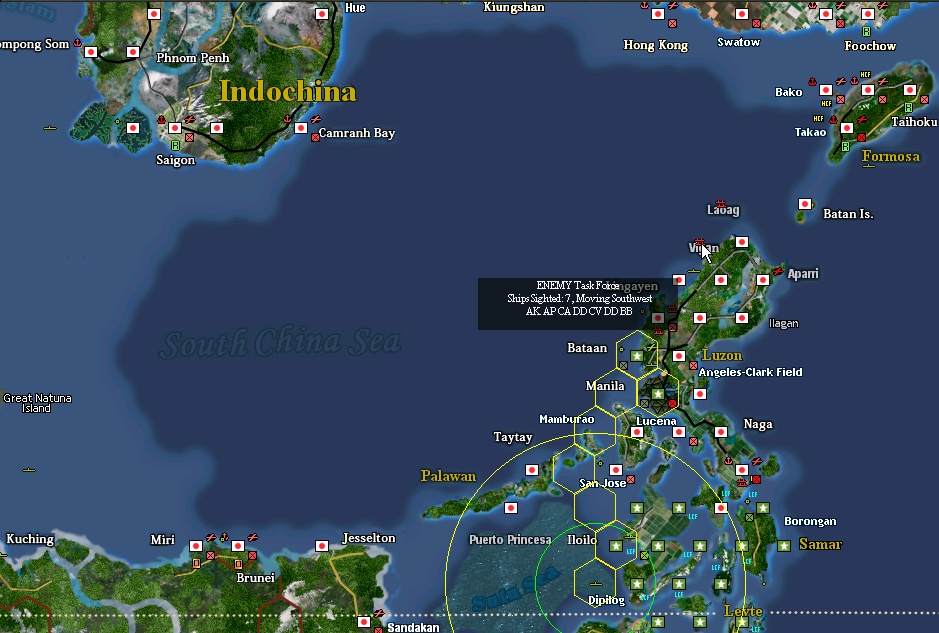Select the Japanese flag left of Aparri label
Viewport: 939px width, 633px height.
click(x=763, y=280)
